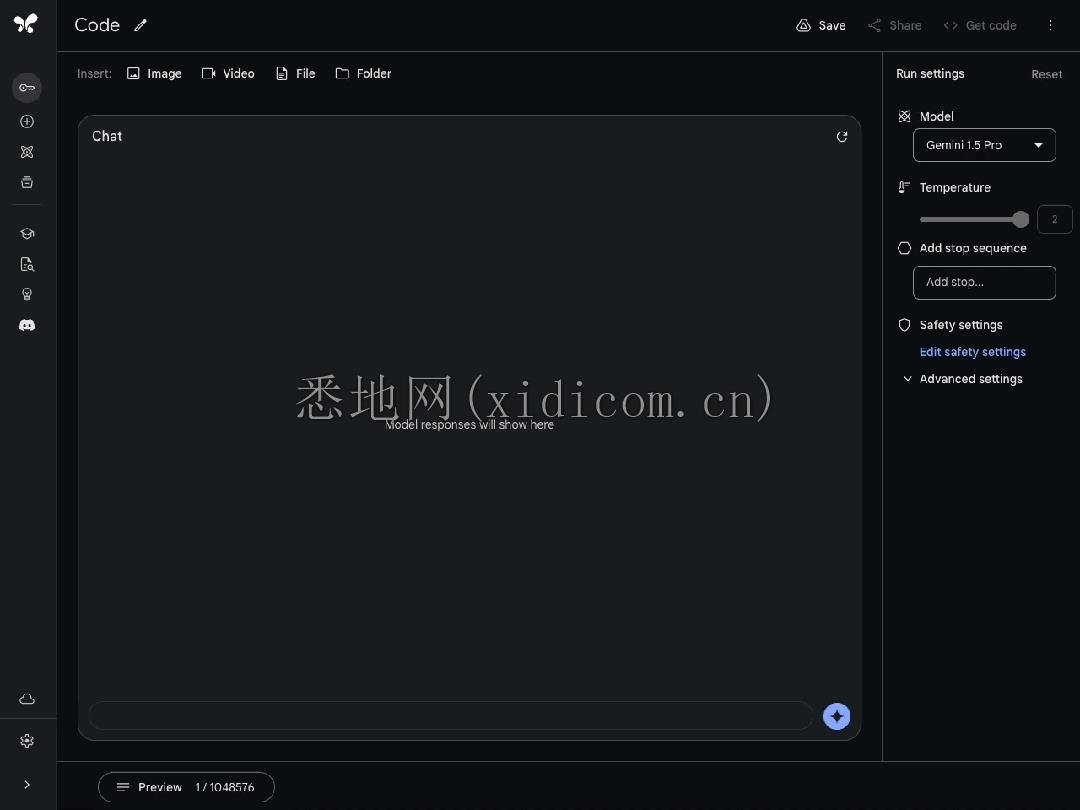Screen dimensions: 1080x810
Task: Expand the Advanced settings section
Action: (x=961, y=379)
